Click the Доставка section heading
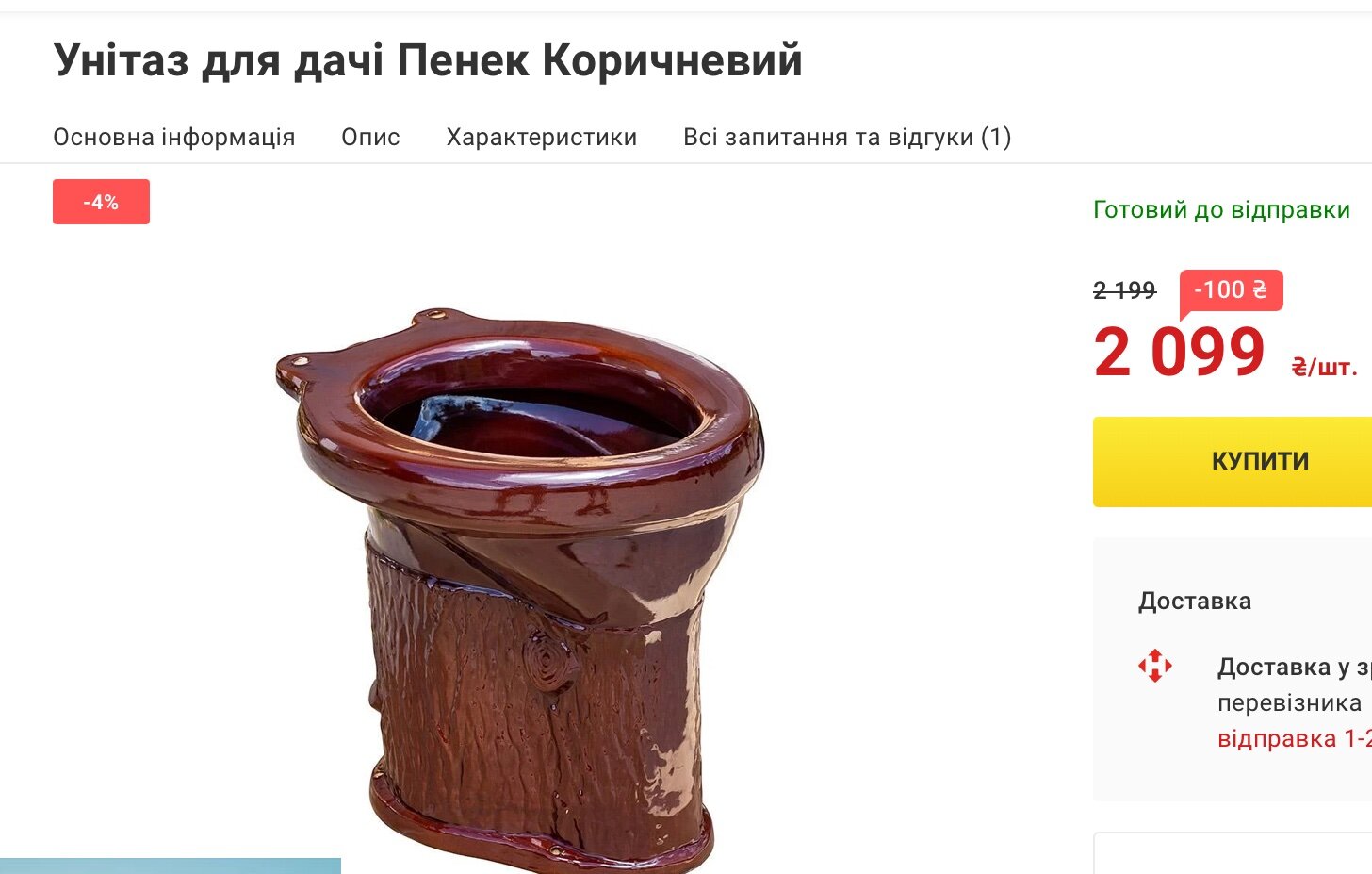The width and height of the screenshot is (1372, 874). coord(1195,602)
